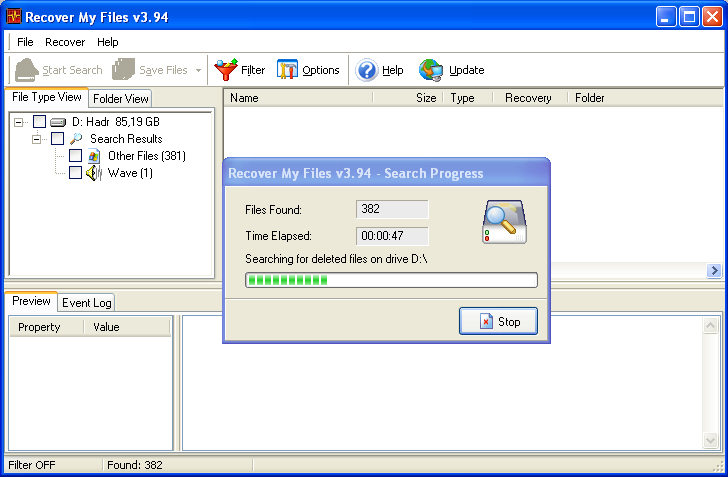
Task: Switch to Folder View tab
Action: [120, 98]
